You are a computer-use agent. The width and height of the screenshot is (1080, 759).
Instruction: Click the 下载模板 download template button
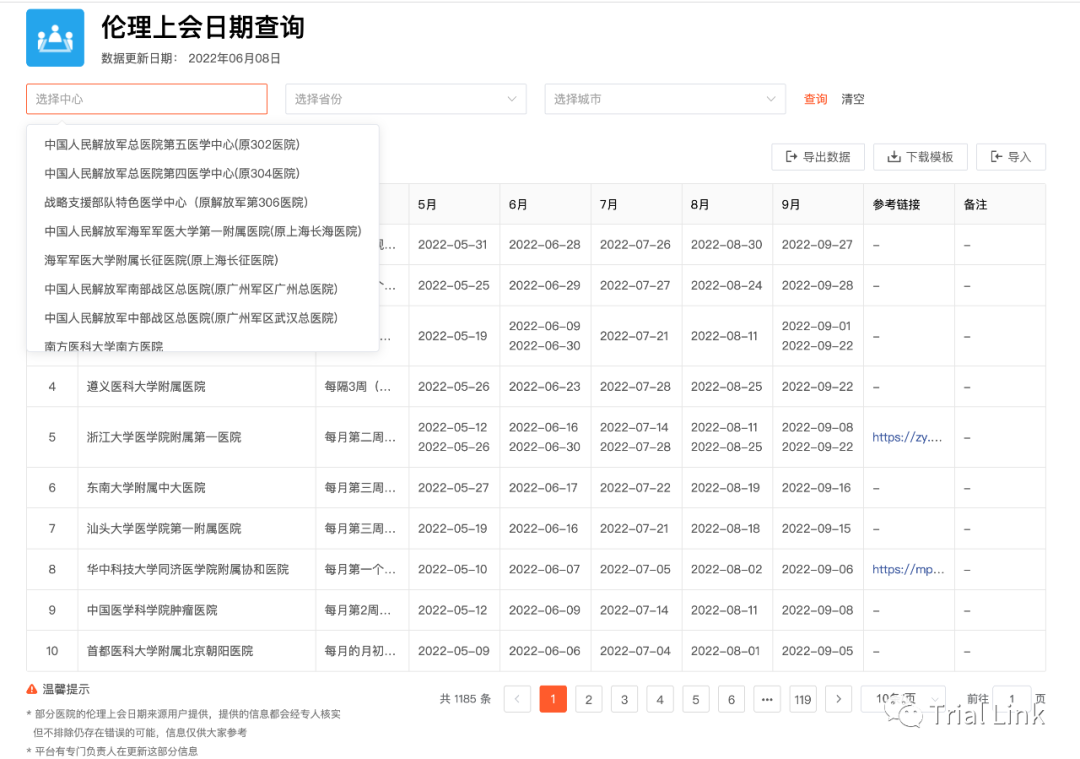click(920, 157)
